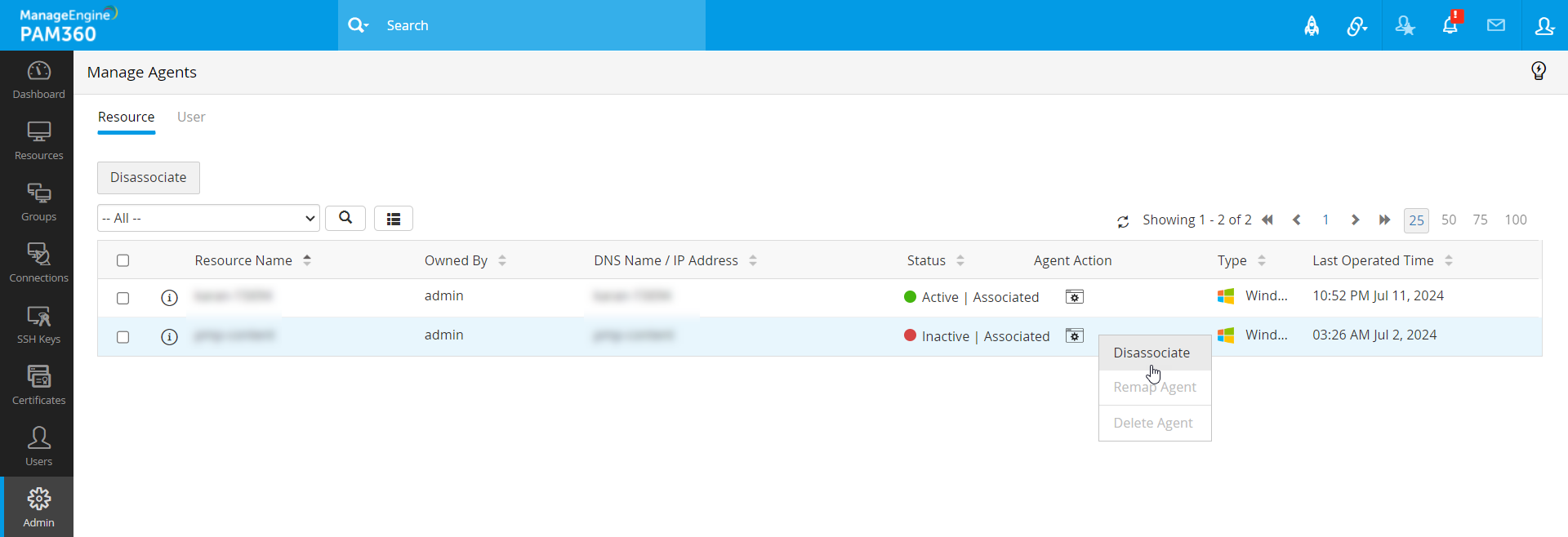Open agent action icon for Inactive row
The height and width of the screenshot is (537, 1568).
coord(1075,335)
